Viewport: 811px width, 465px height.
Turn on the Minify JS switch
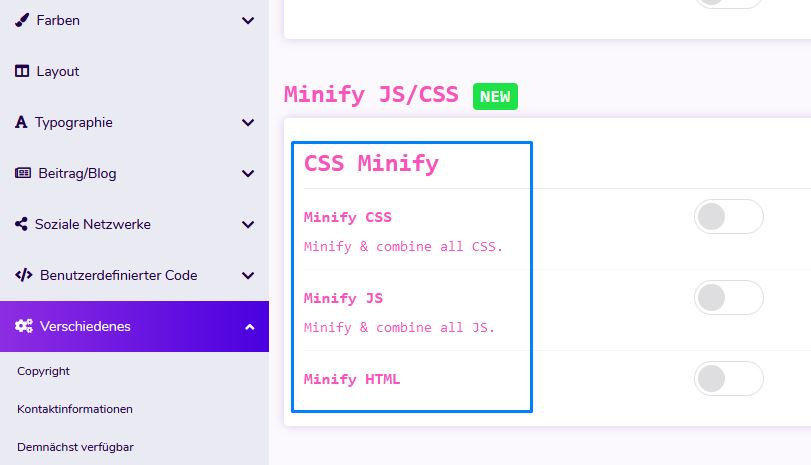(728, 298)
